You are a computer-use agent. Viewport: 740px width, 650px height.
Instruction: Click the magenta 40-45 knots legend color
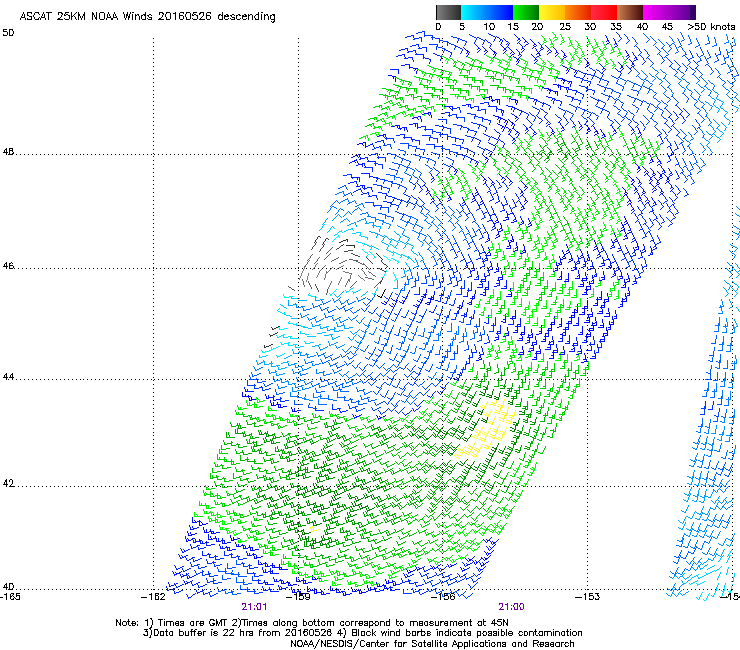pyautogui.click(x=656, y=12)
